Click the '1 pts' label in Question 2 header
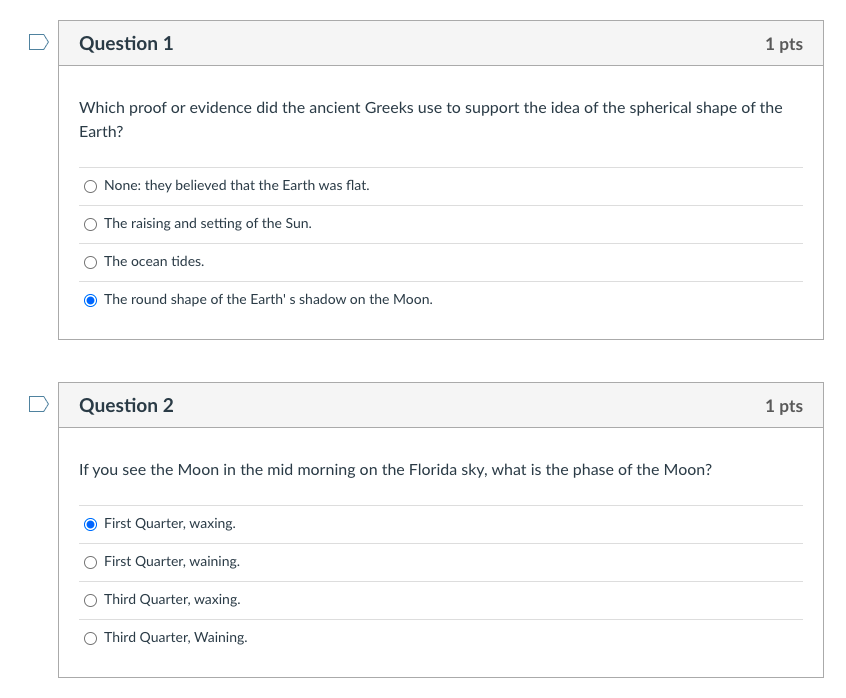This screenshot has height=698, width=846. [x=783, y=406]
